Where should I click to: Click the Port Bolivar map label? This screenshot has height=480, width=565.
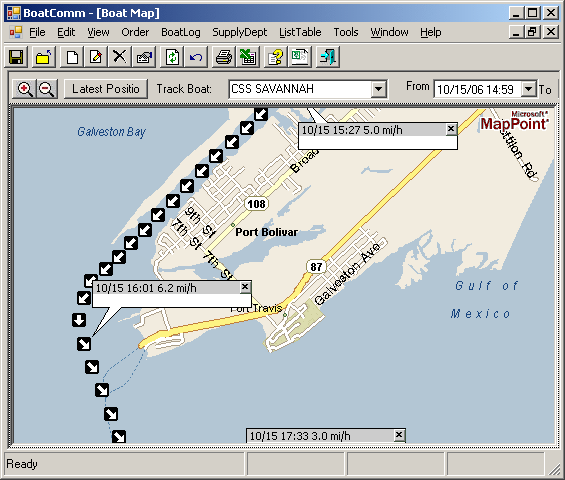coord(266,232)
